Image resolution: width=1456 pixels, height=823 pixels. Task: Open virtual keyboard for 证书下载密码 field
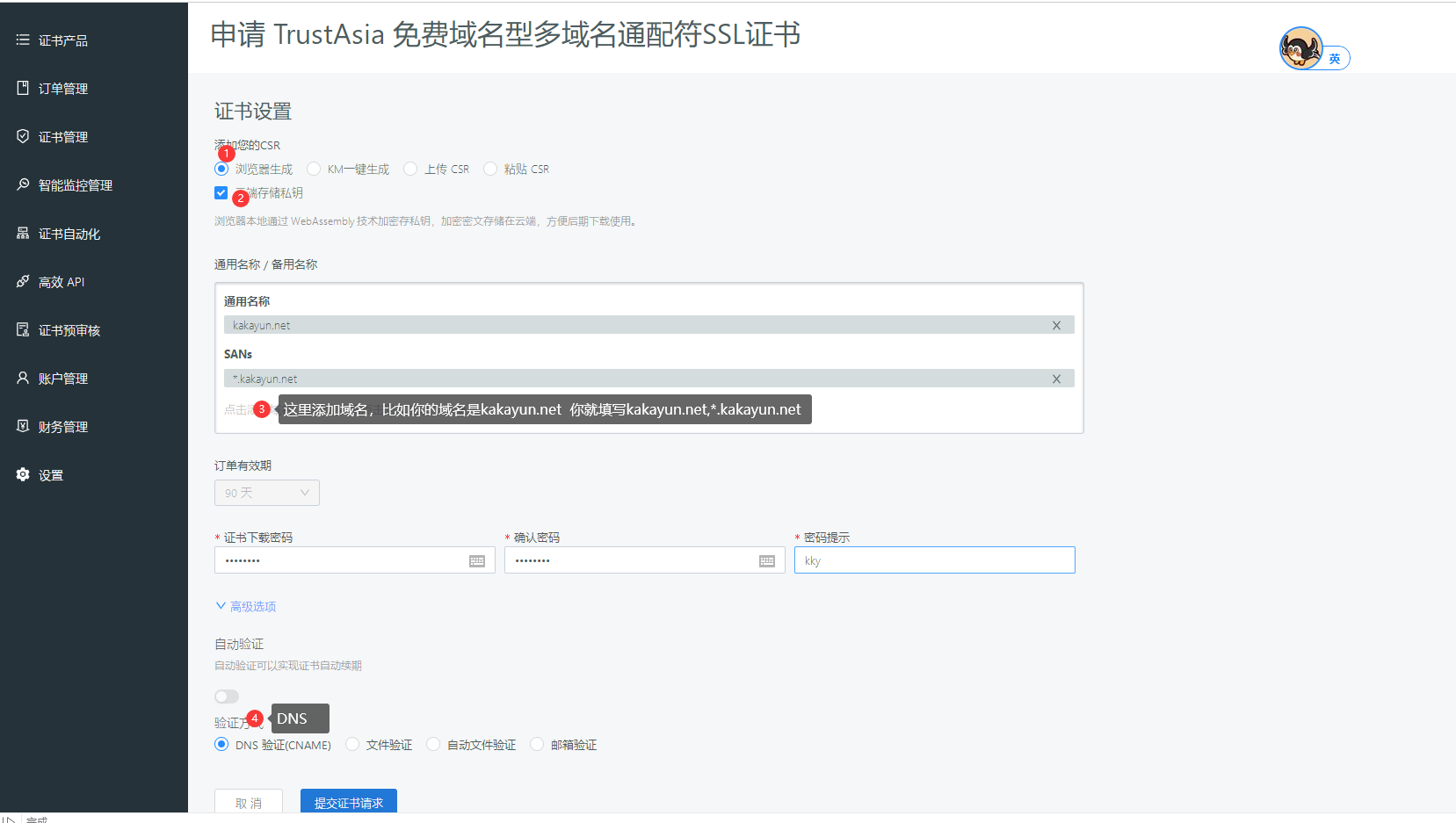pos(477,560)
